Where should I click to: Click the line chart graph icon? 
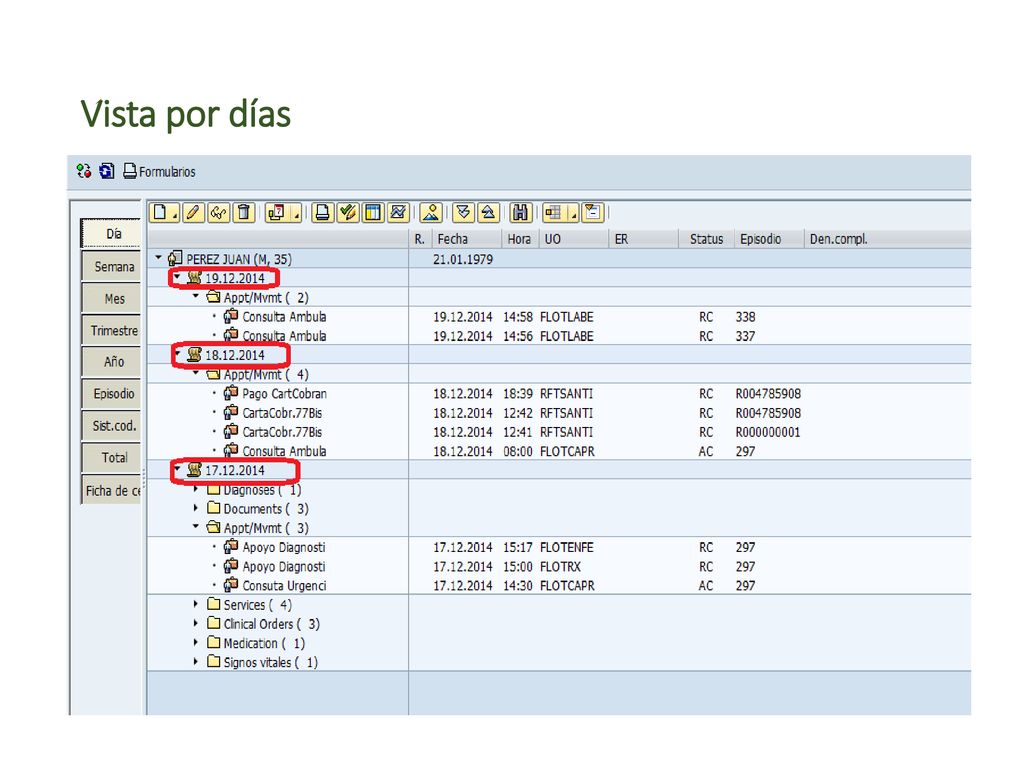click(398, 212)
